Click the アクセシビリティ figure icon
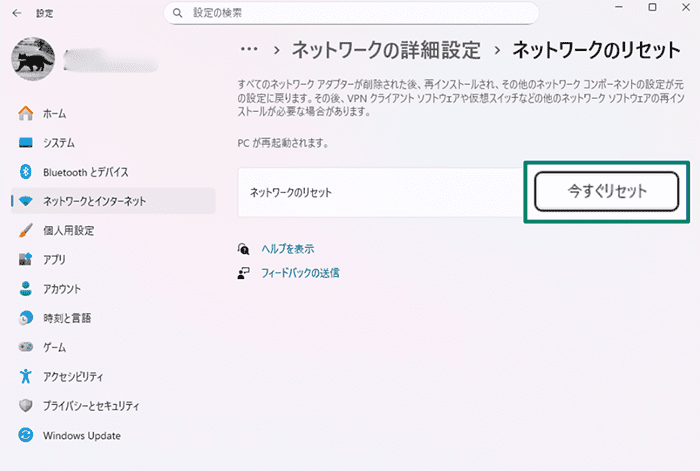 click(26, 376)
